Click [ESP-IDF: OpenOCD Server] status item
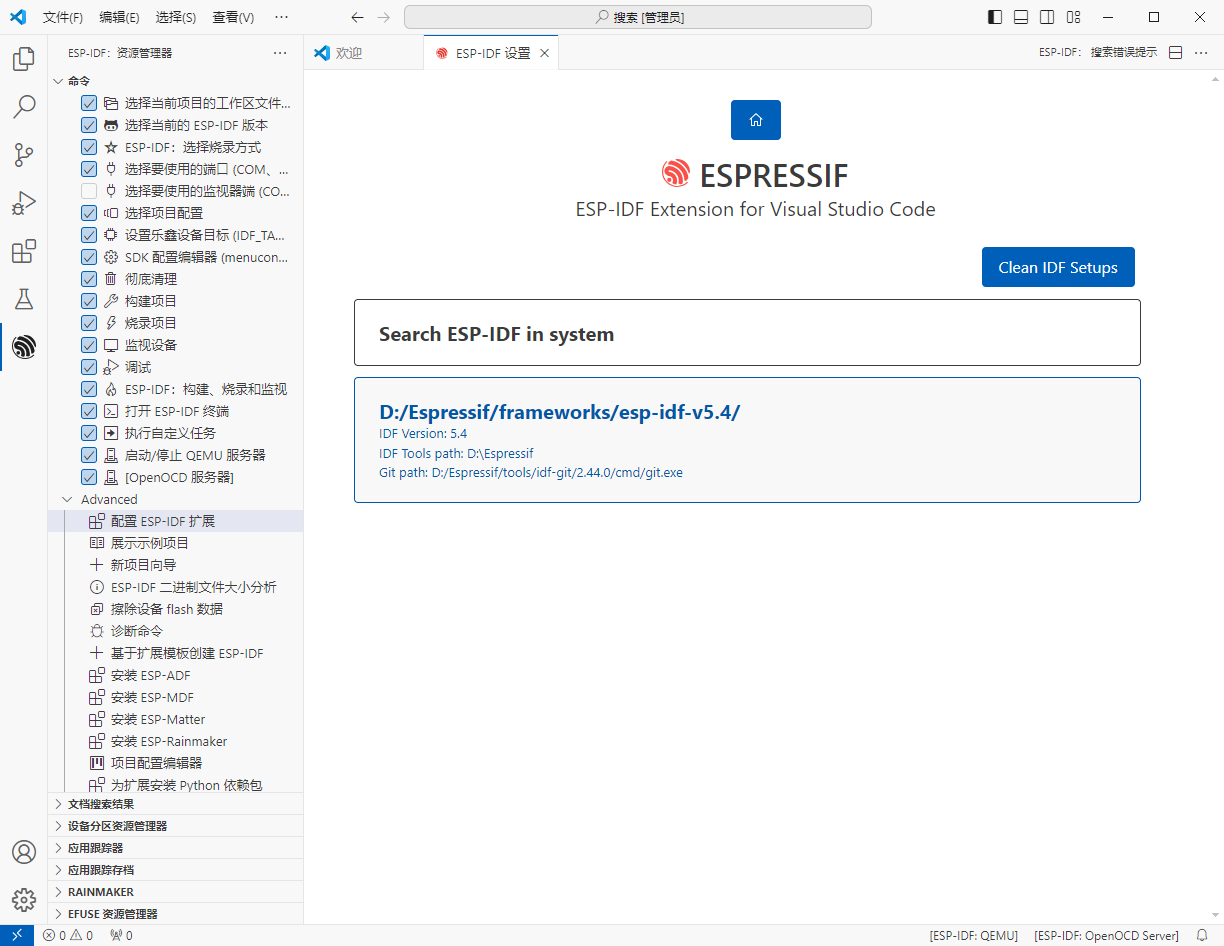This screenshot has height=946, width=1224. coord(1106,936)
